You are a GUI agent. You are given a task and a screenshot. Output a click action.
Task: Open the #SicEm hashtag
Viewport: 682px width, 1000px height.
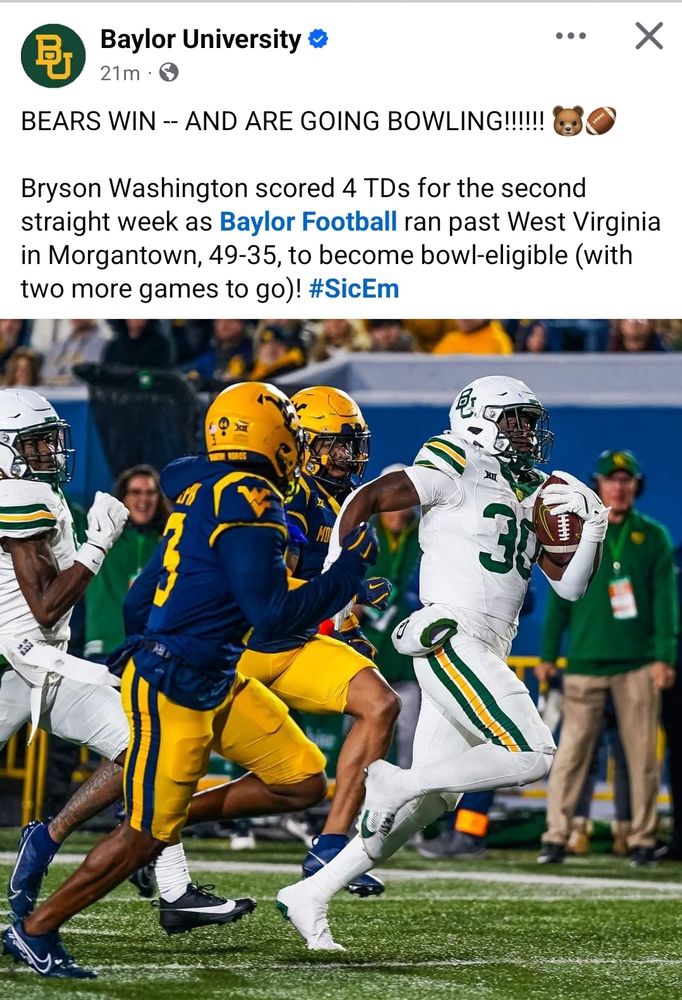tap(354, 289)
